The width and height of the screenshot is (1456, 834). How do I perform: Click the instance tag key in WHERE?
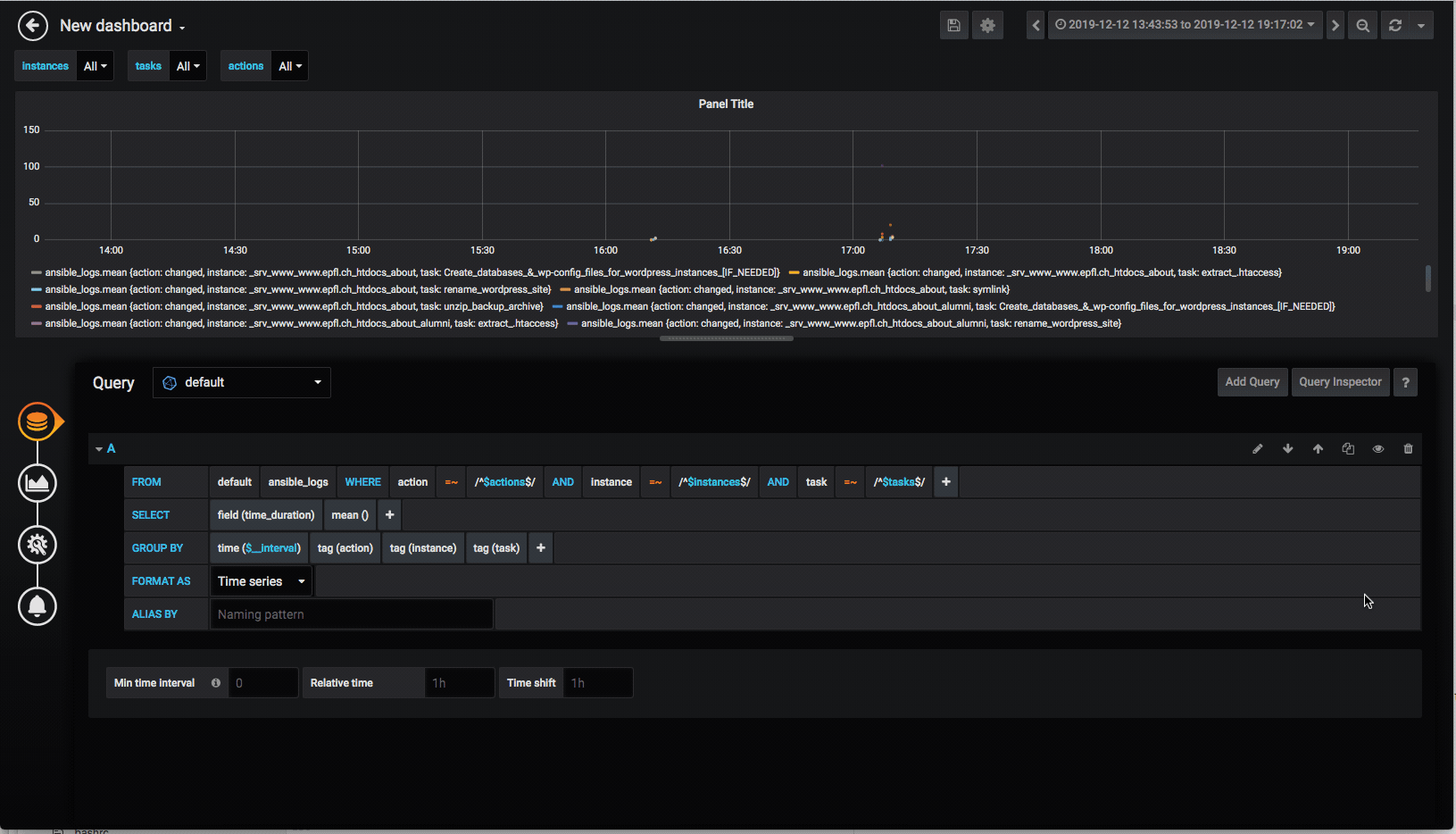pyautogui.click(x=611, y=482)
